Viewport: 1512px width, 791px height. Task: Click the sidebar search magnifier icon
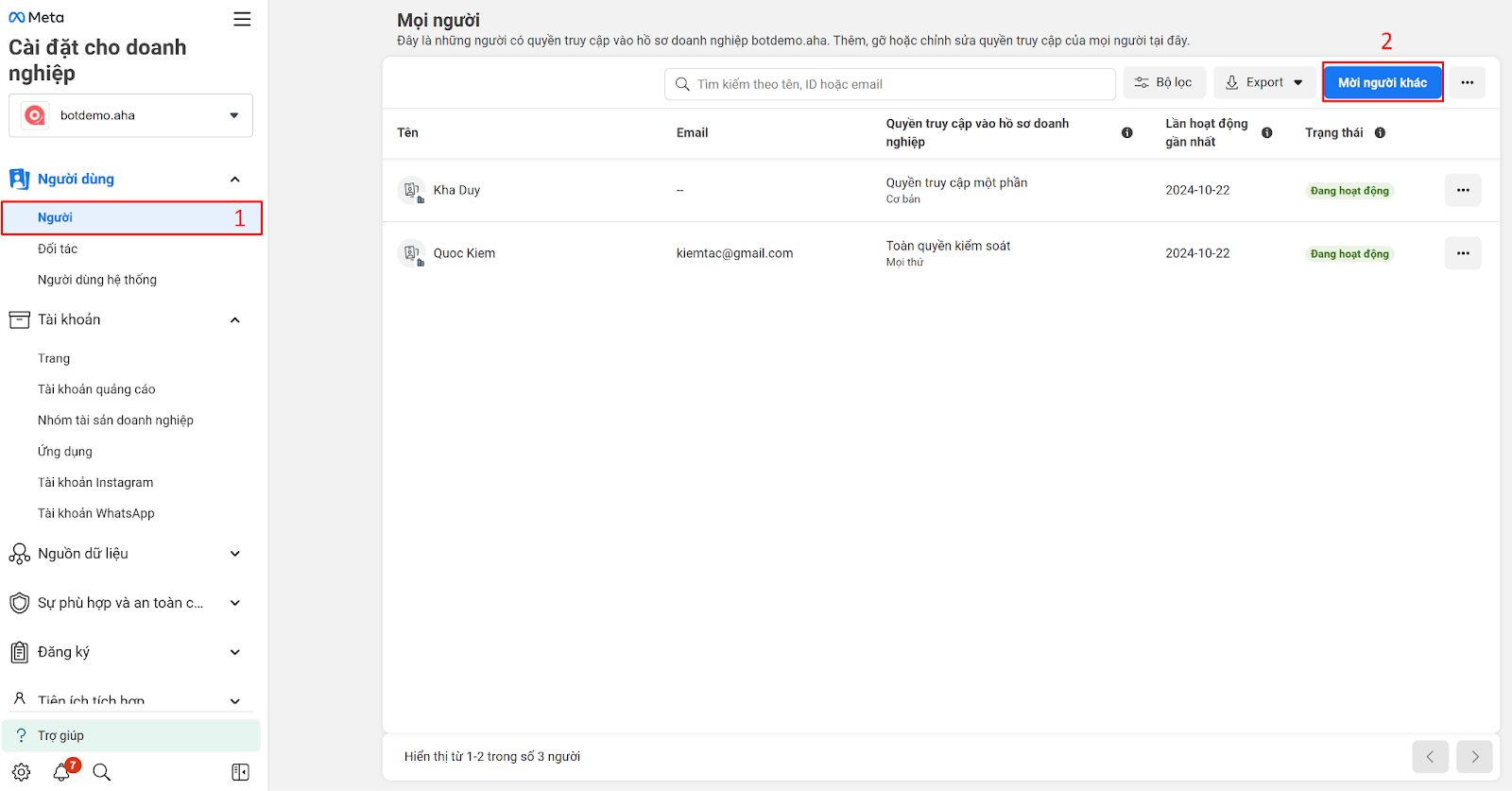[102, 772]
